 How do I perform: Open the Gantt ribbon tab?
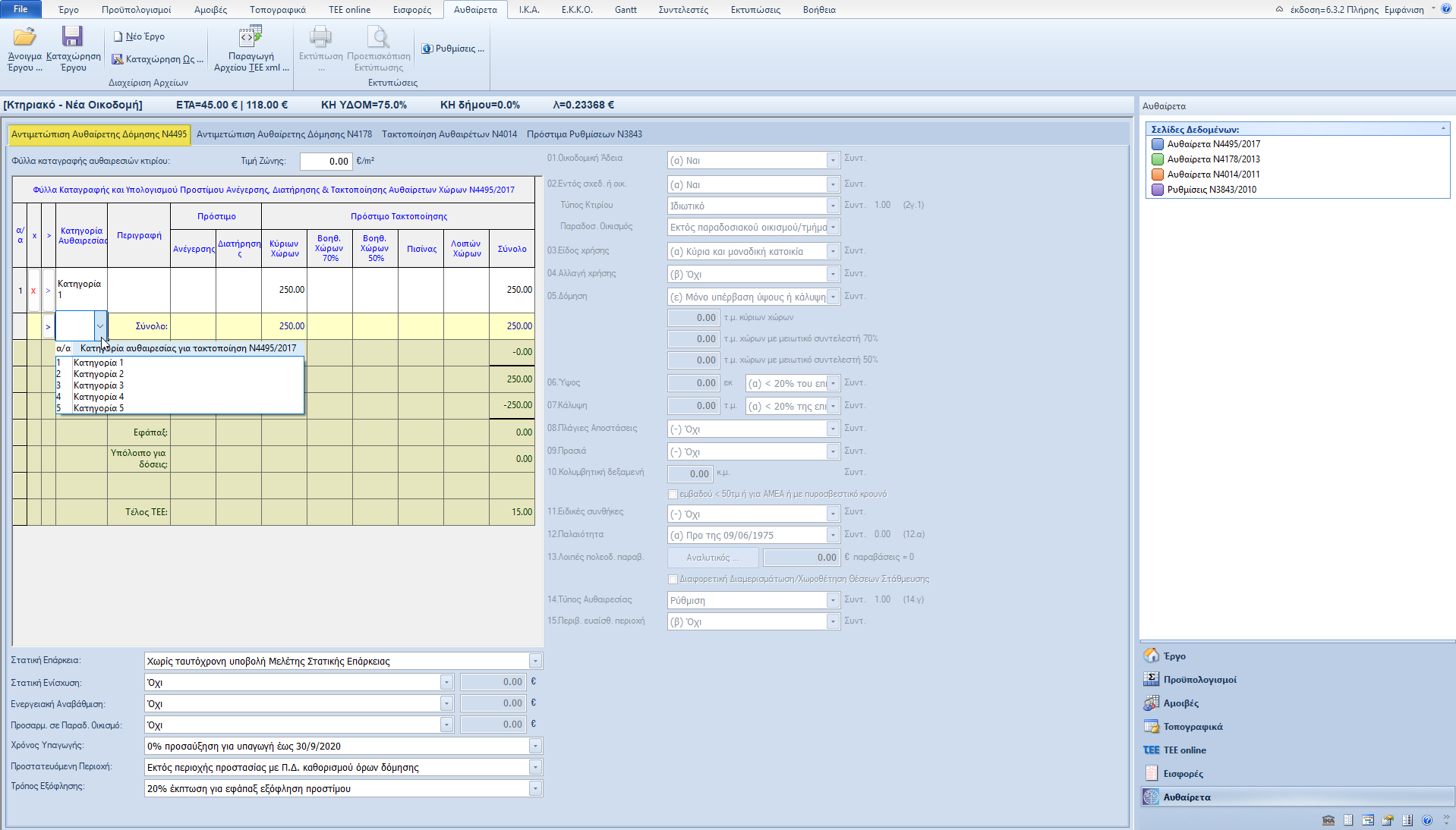626,10
